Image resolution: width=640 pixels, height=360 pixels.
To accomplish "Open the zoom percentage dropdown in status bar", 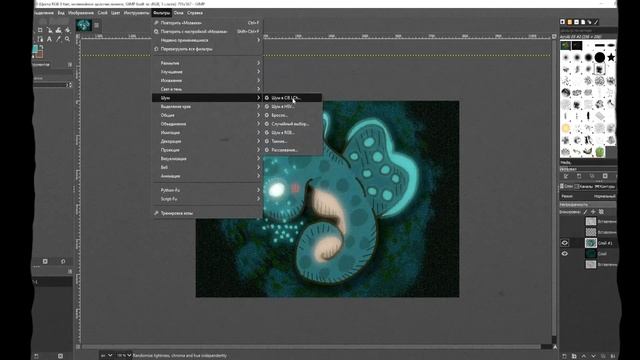I will [x=124, y=356].
